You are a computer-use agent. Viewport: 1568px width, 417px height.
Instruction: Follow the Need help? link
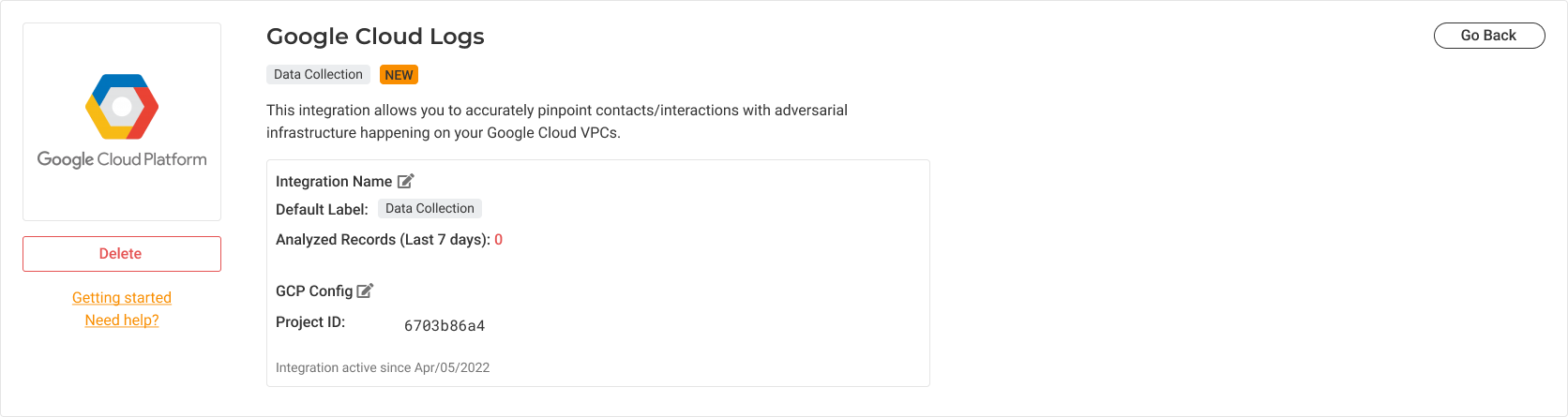[122, 320]
